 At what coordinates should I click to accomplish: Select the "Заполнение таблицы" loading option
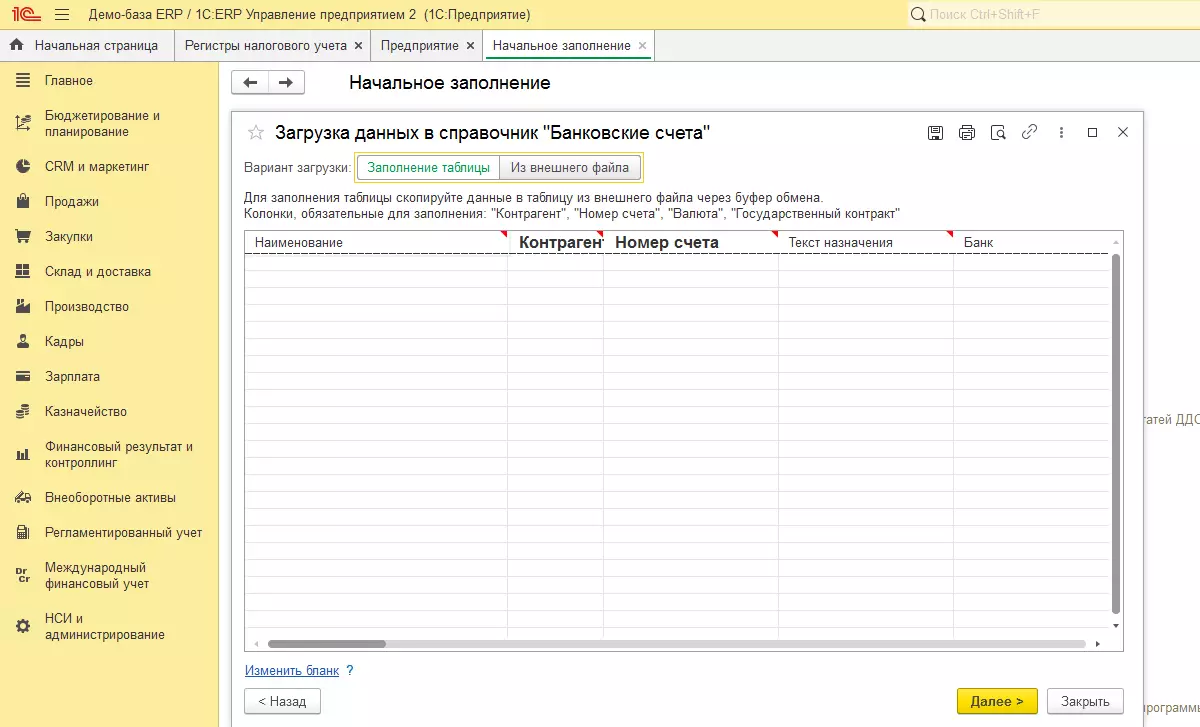click(x=428, y=168)
